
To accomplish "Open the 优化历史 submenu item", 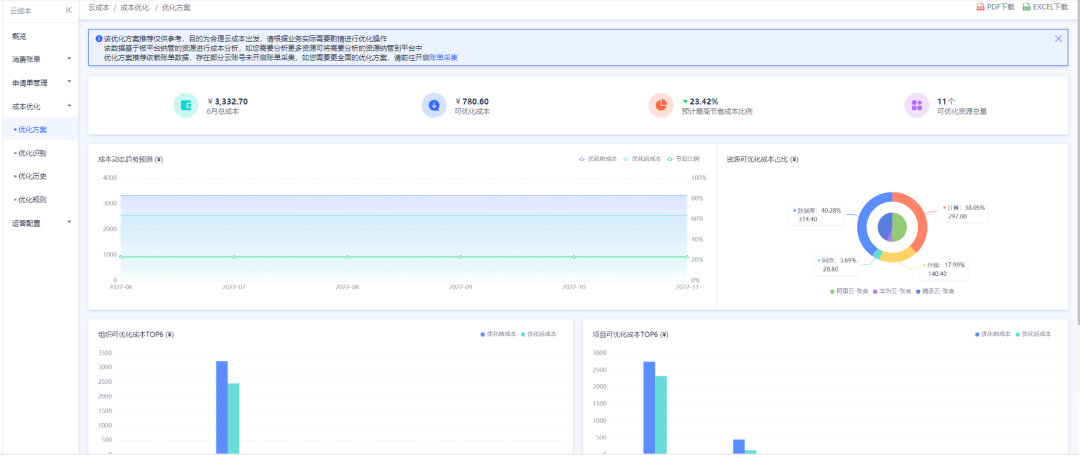I will click(39, 176).
